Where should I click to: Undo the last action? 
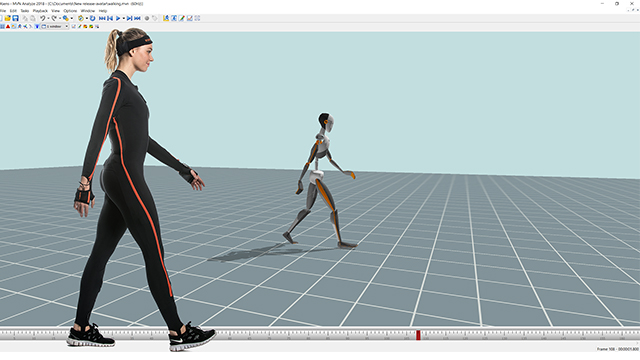[x=42, y=18]
